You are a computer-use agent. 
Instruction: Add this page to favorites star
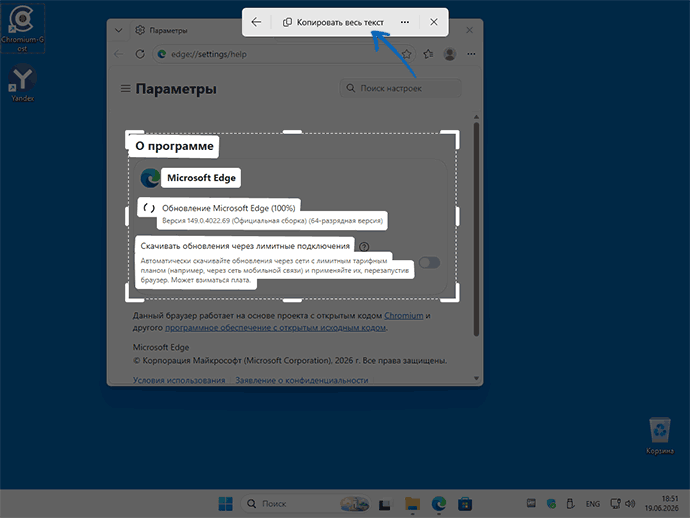[x=407, y=54]
